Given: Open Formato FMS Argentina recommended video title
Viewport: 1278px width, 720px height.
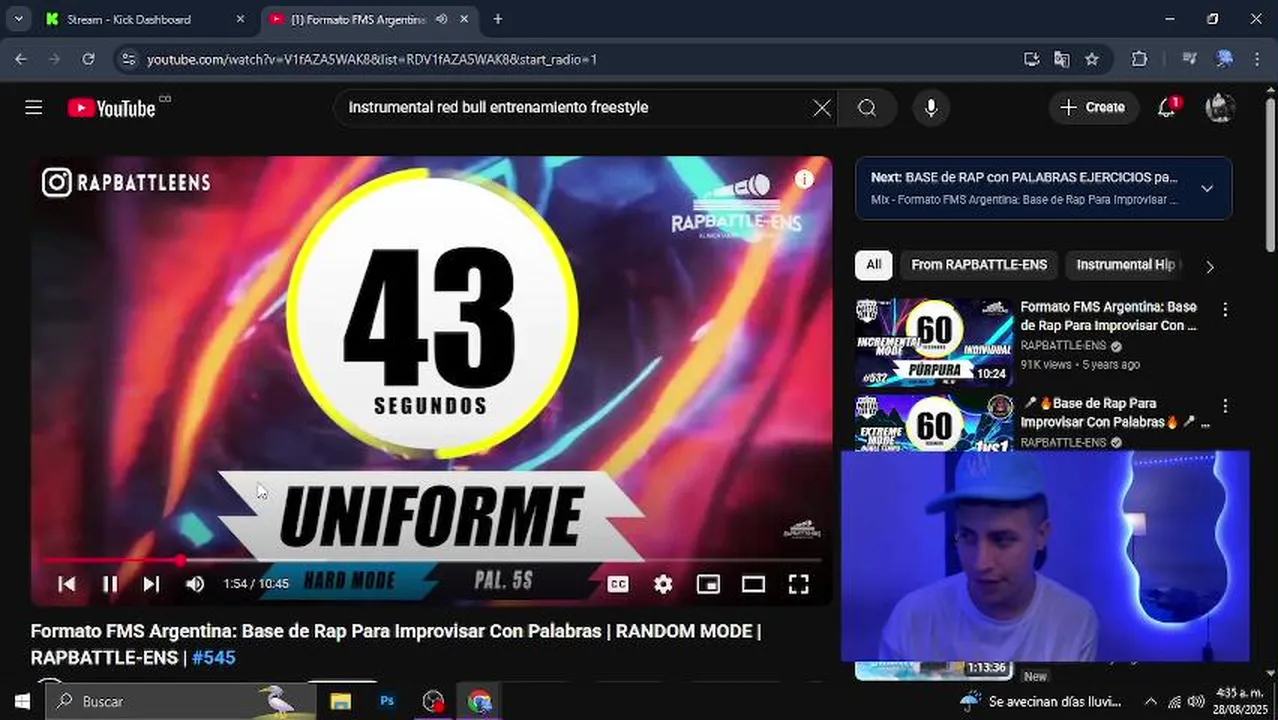Looking at the screenshot, I should pyautogui.click(x=1108, y=316).
